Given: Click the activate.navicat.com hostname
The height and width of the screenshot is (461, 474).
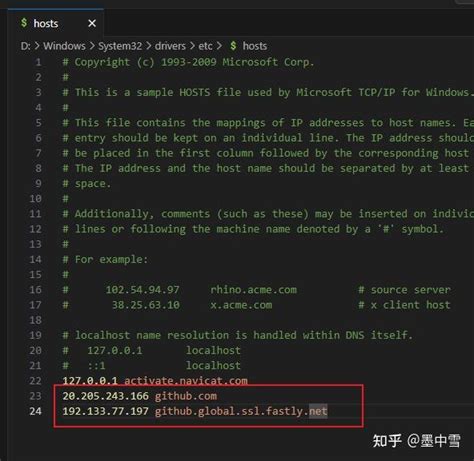Looking at the screenshot, I should pos(186,381).
